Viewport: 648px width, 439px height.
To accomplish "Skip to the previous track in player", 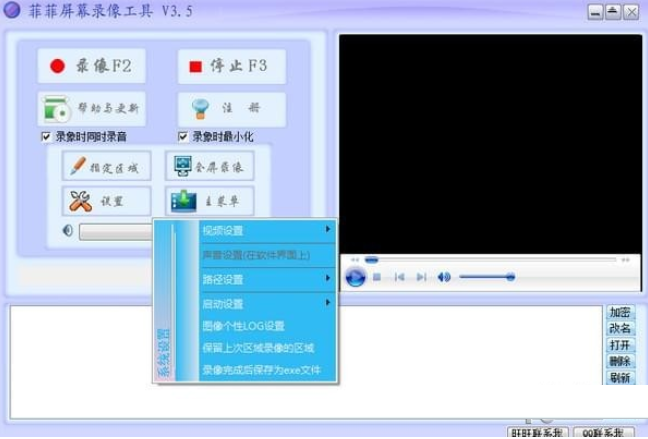I will [399, 277].
